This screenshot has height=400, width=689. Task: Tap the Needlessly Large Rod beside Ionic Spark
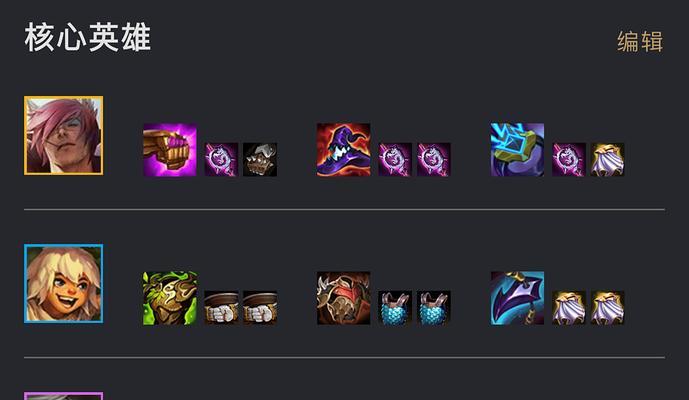569,159
